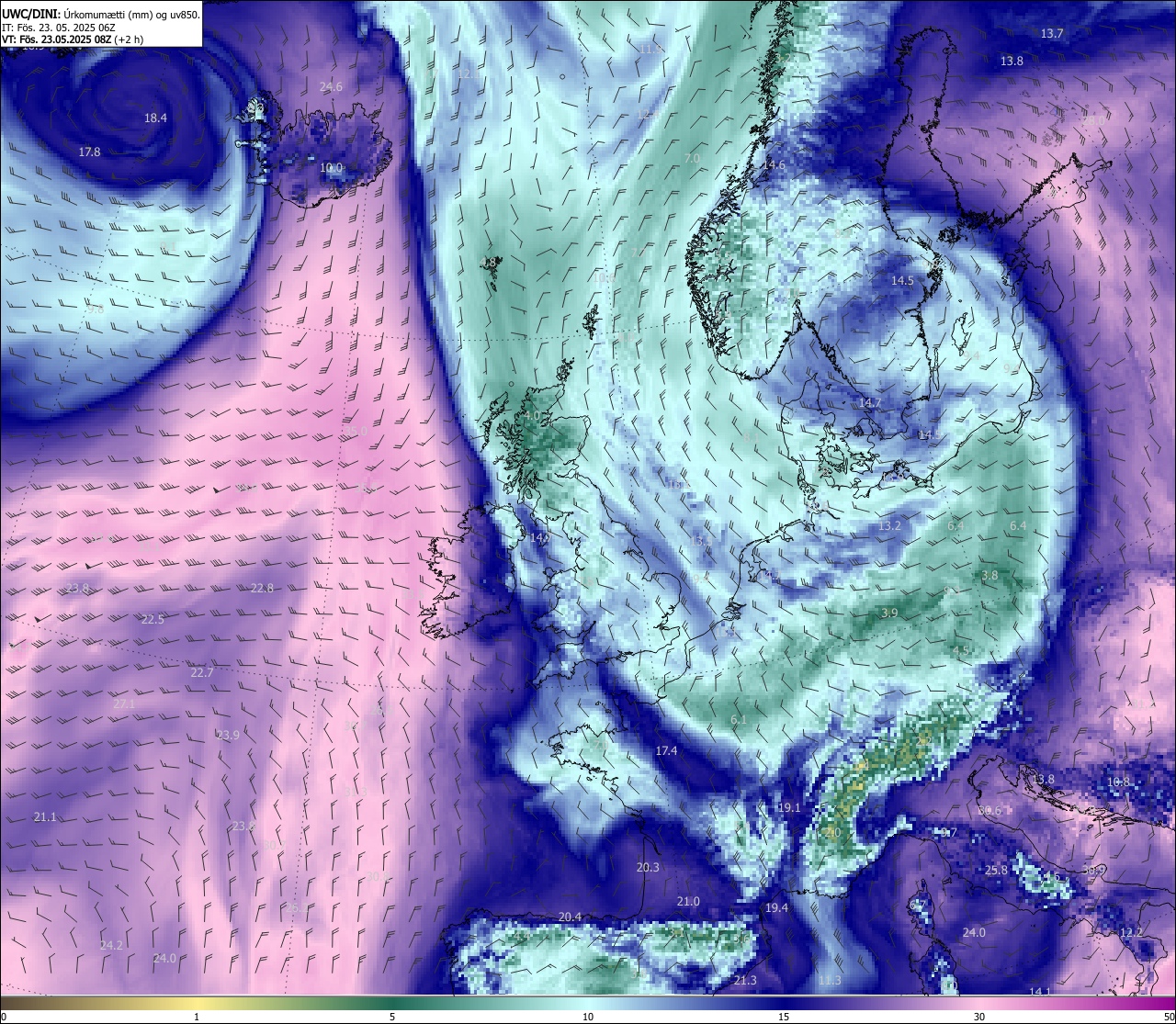Viewport: 1176px width, 1024px height.
Task: Click the 14.1 value at bottom right
Action: tap(1040, 992)
